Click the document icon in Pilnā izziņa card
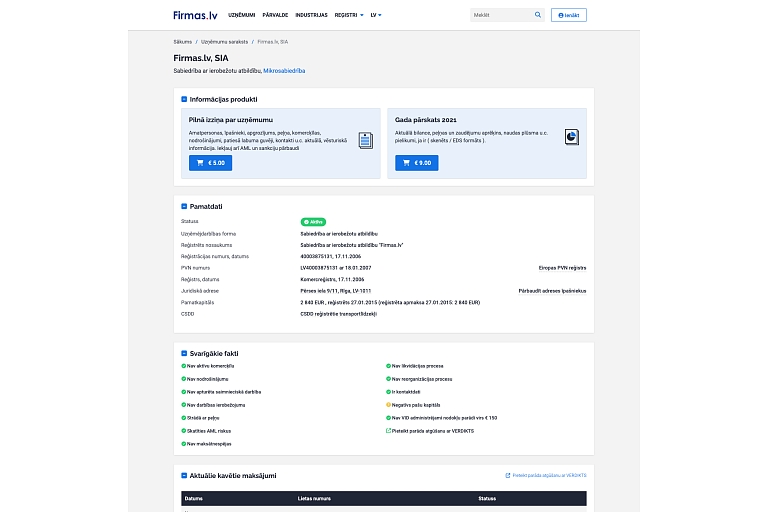 point(365,141)
